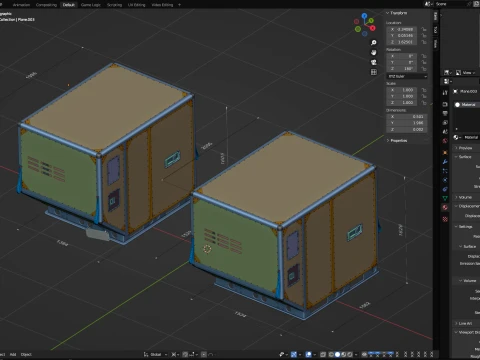Toggle lock on Rotation X
Screen dimensions: 480x360
point(424,56)
